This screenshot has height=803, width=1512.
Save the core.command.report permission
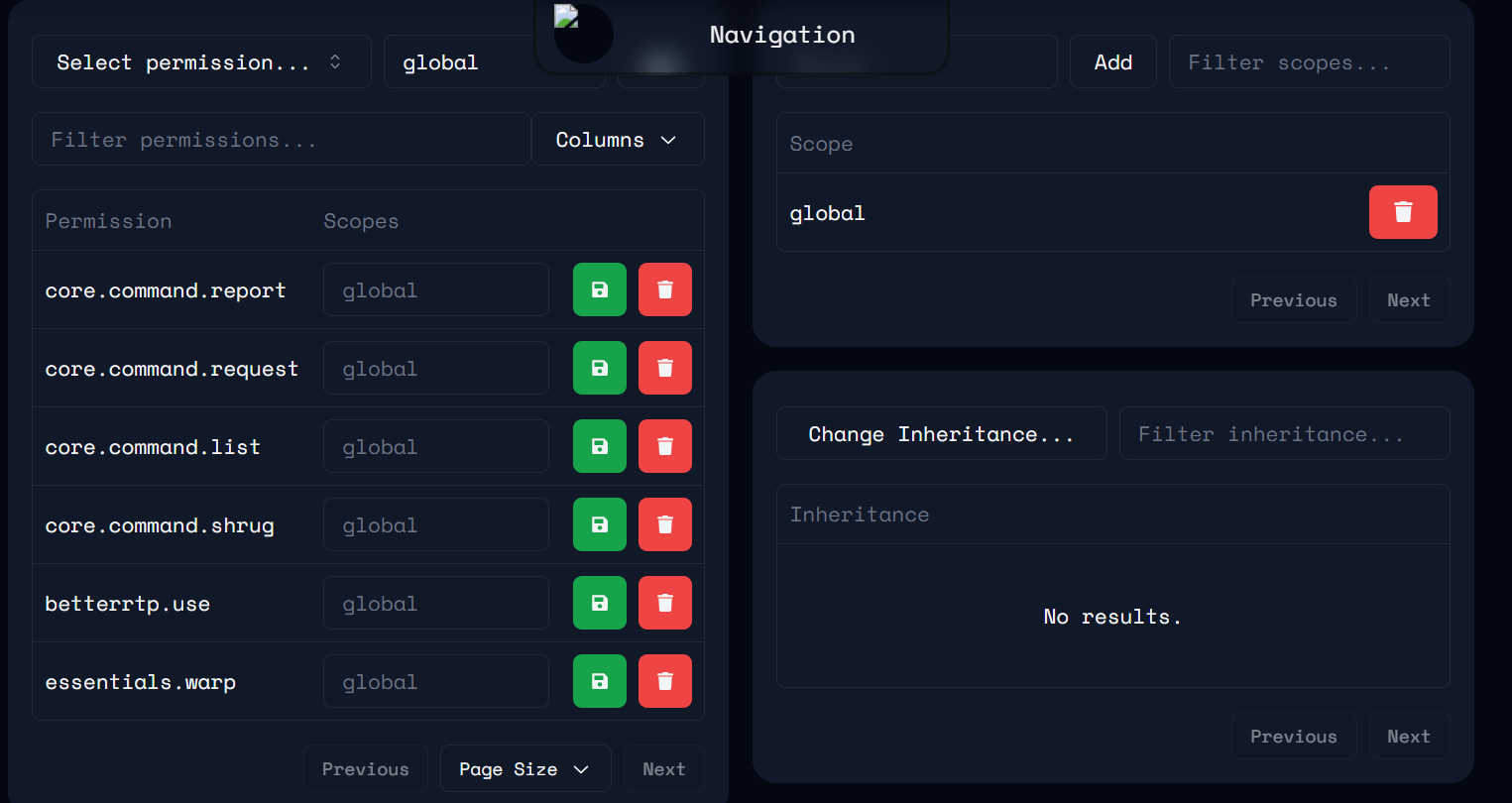pyautogui.click(x=599, y=289)
